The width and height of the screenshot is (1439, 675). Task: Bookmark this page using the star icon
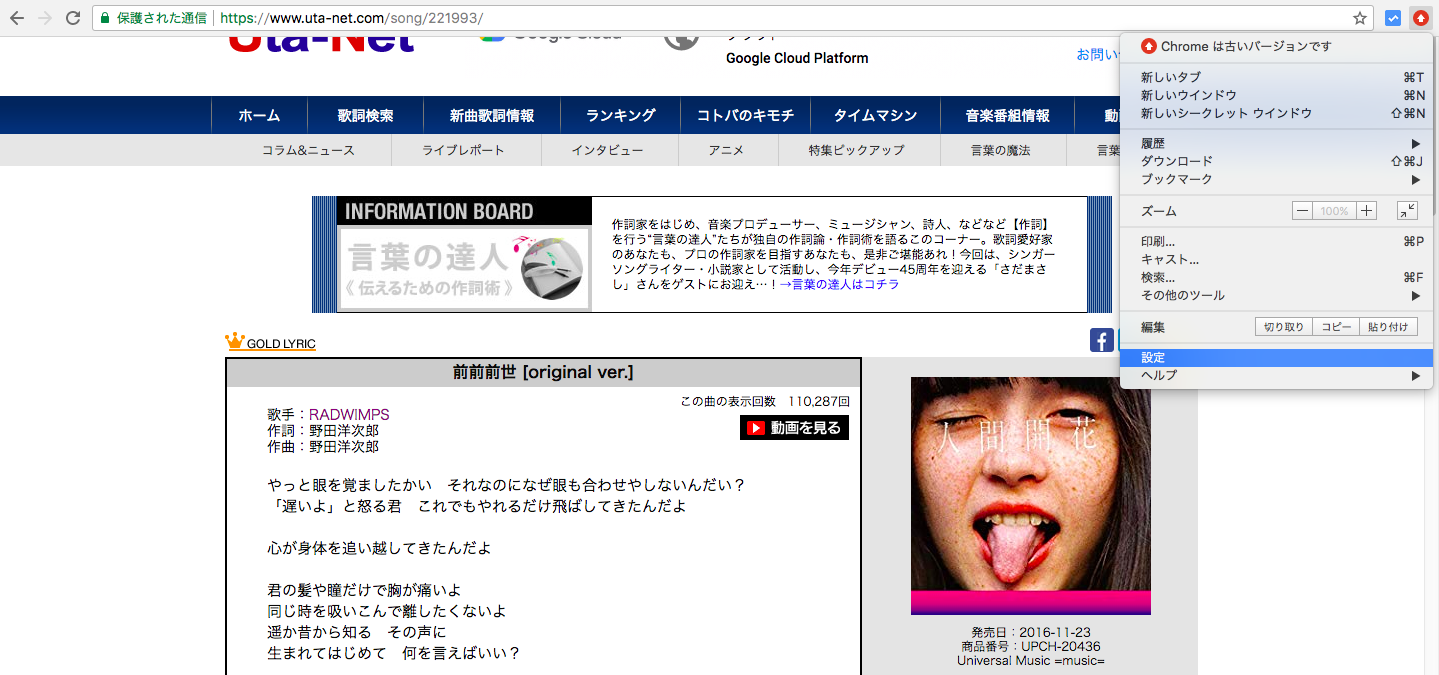point(1359,18)
